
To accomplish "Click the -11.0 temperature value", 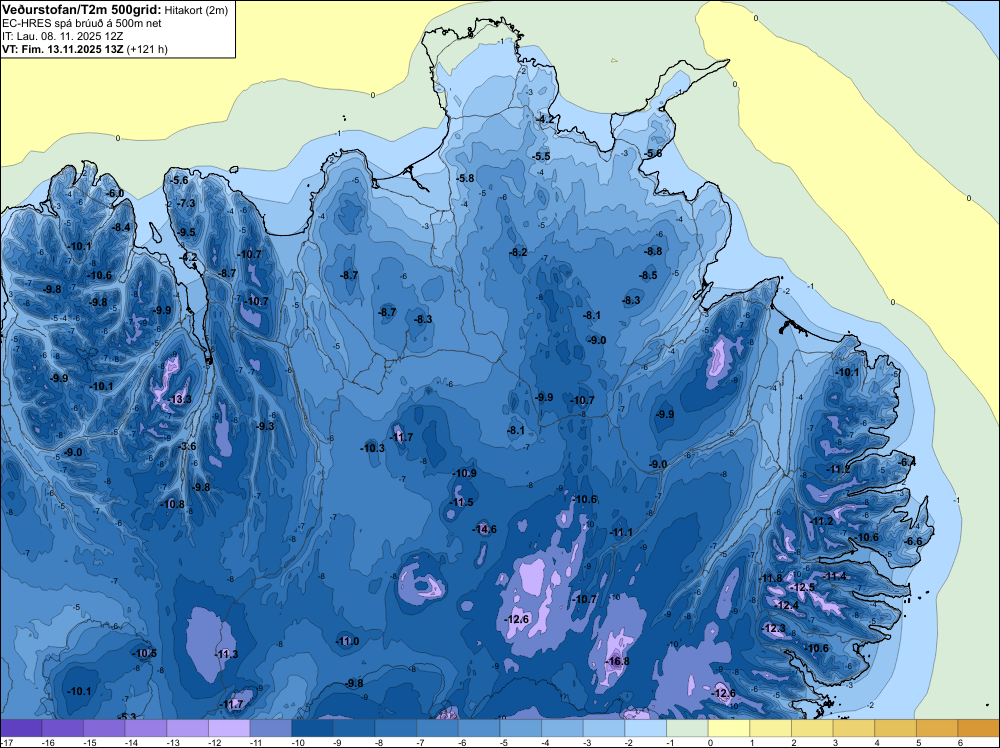I will click(348, 642).
